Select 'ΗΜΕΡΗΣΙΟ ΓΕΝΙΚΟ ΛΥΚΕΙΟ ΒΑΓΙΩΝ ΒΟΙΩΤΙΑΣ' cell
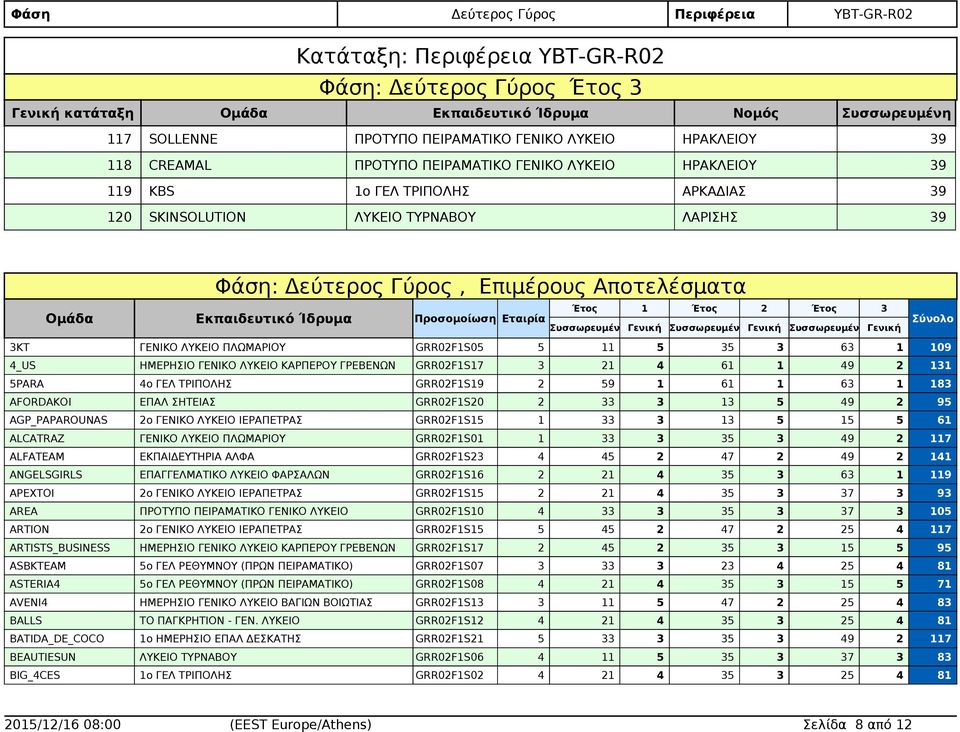 273,602
